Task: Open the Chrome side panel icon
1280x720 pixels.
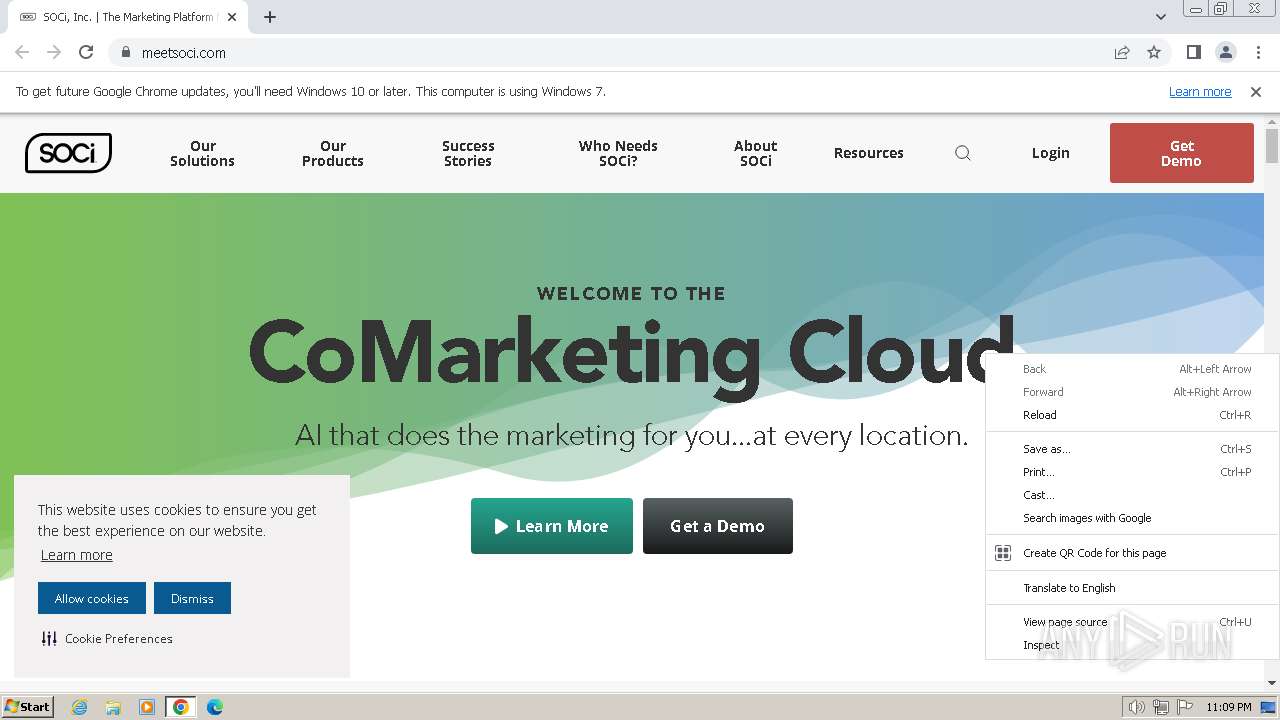Action: 1193,52
